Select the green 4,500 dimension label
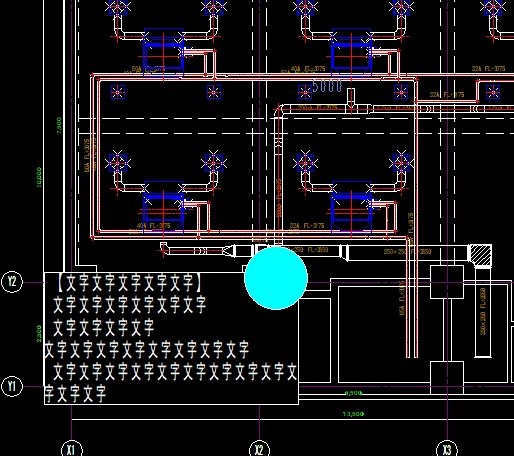The image size is (514, 456). (353, 393)
